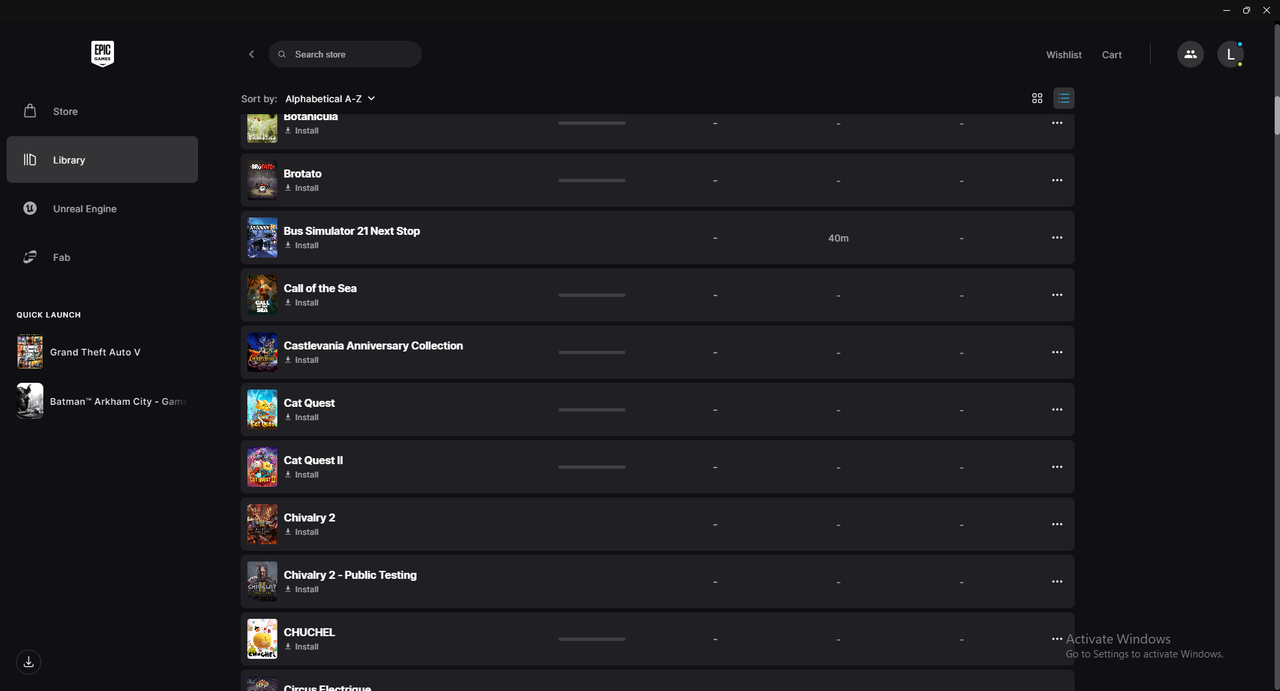Open the Wishlist link
Viewport: 1280px width, 691px height.
coord(1064,55)
